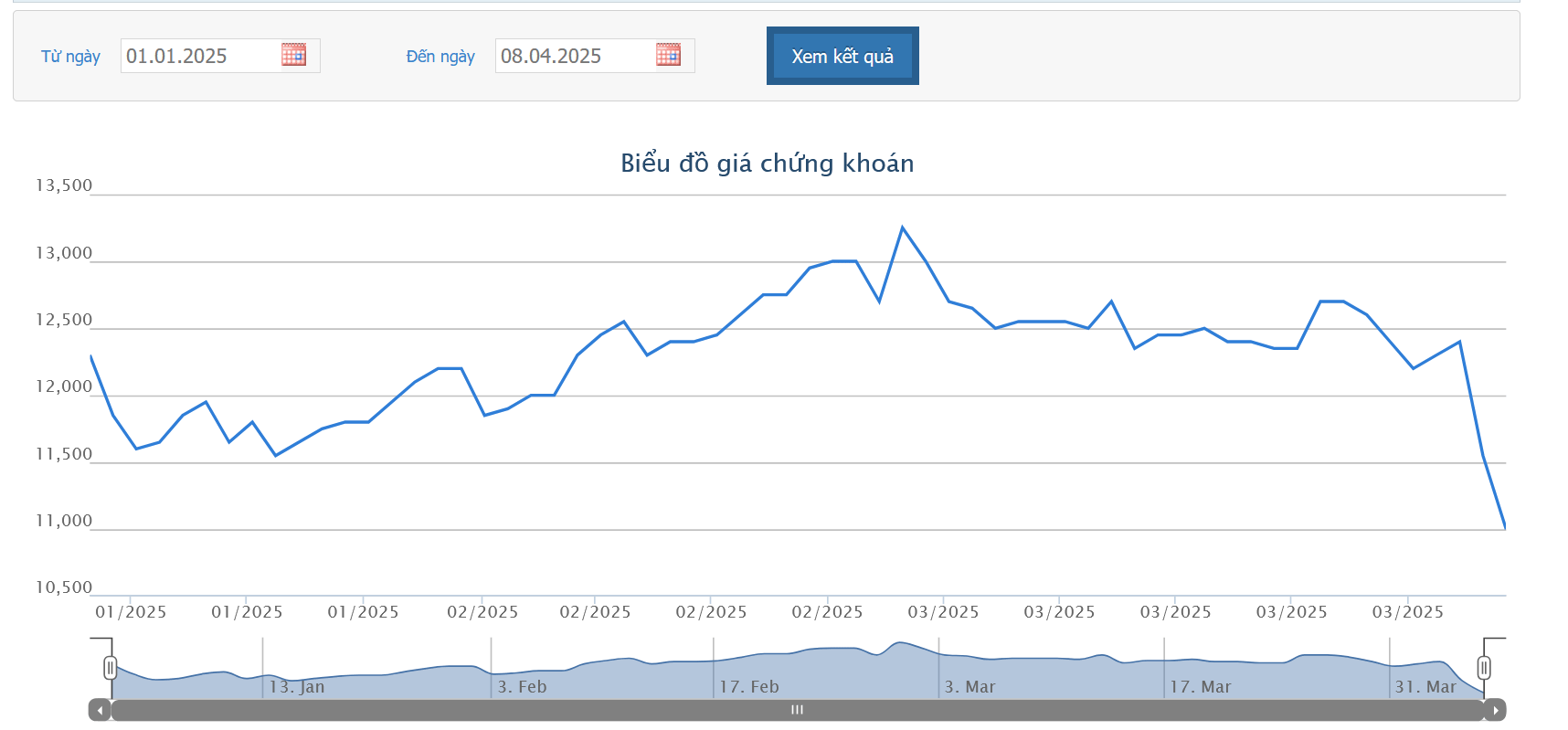Click the 'Từ ngày' label
This screenshot has width=1568, height=730.
pos(70,57)
